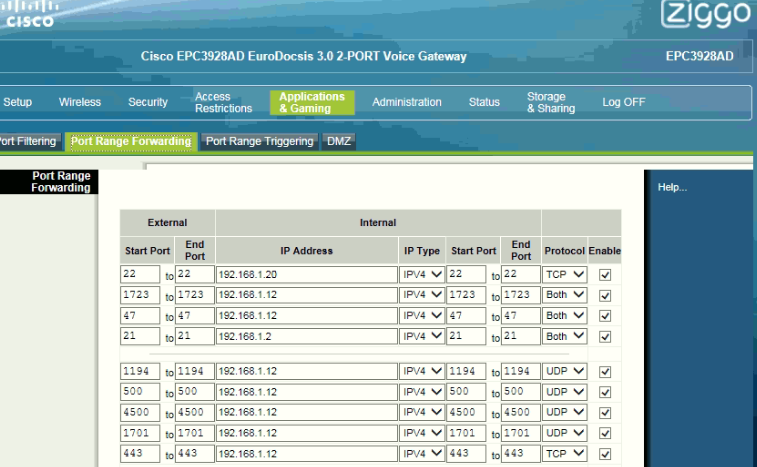The height and width of the screenshot is (467, 757).
Task: Open the DMZ sub-tab
Action: click(338, 142)
